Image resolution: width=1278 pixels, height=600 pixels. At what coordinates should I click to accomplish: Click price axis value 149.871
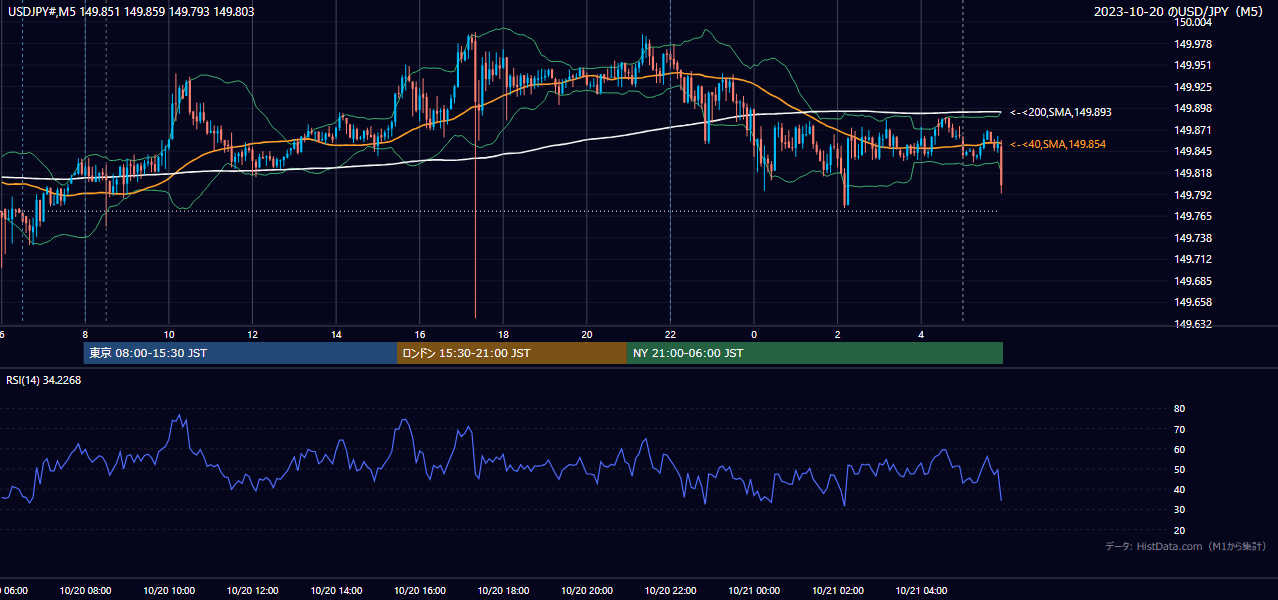(1194, 131)
